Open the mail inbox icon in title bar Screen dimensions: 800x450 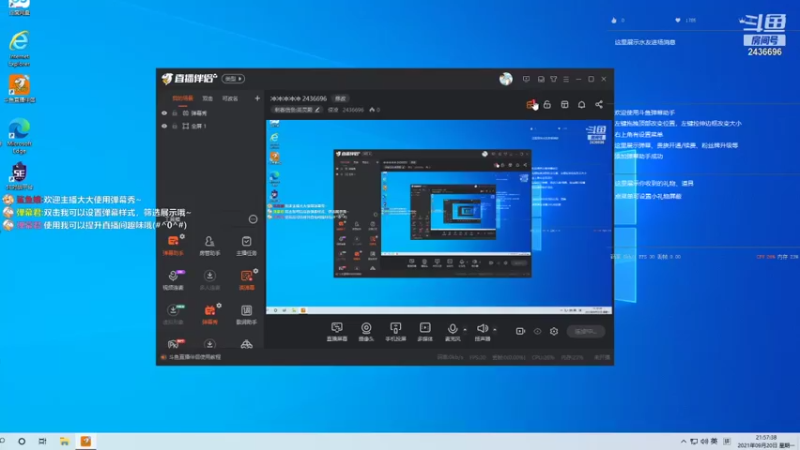click(541, 79)
